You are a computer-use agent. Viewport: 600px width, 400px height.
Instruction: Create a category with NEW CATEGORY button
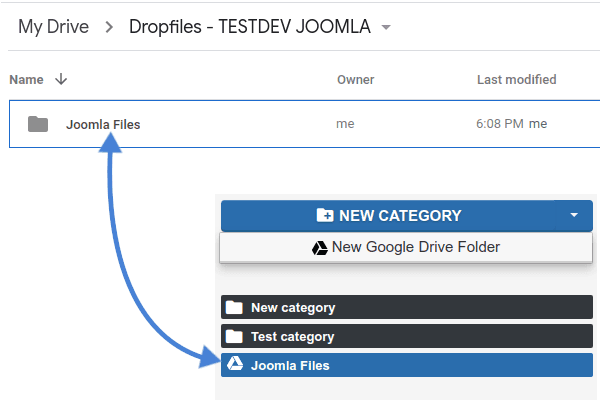(388, 216)
